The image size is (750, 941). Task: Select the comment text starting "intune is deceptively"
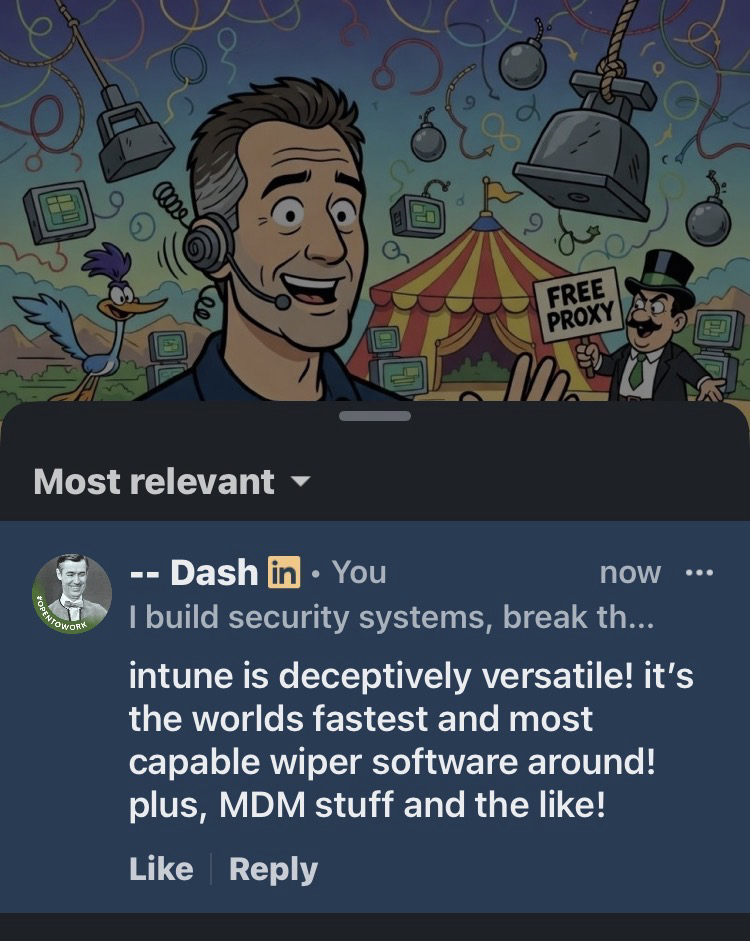click(411, 740)
